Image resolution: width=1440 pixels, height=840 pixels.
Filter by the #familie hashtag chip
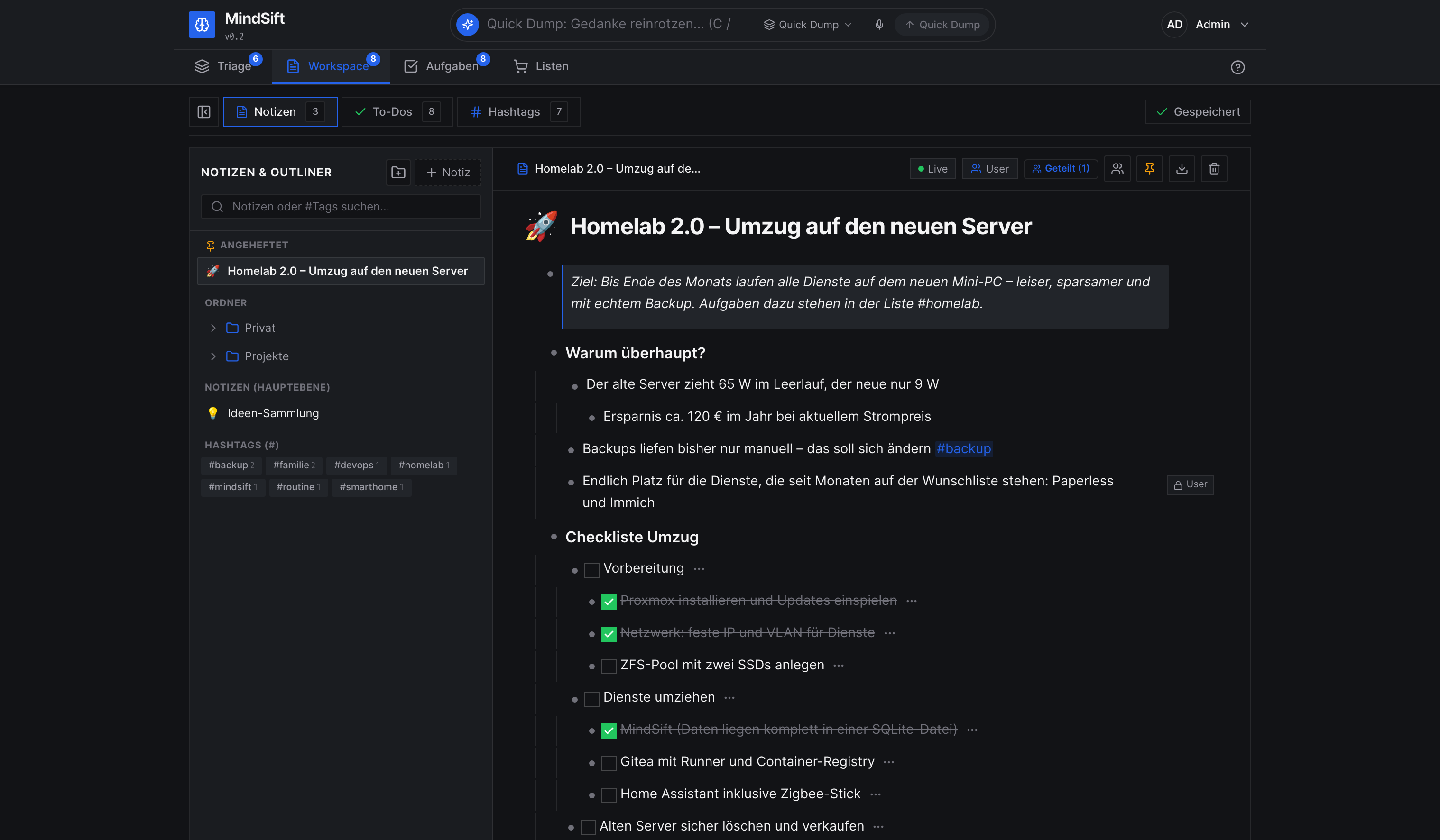pyautogui.click(x=294, y=466)
